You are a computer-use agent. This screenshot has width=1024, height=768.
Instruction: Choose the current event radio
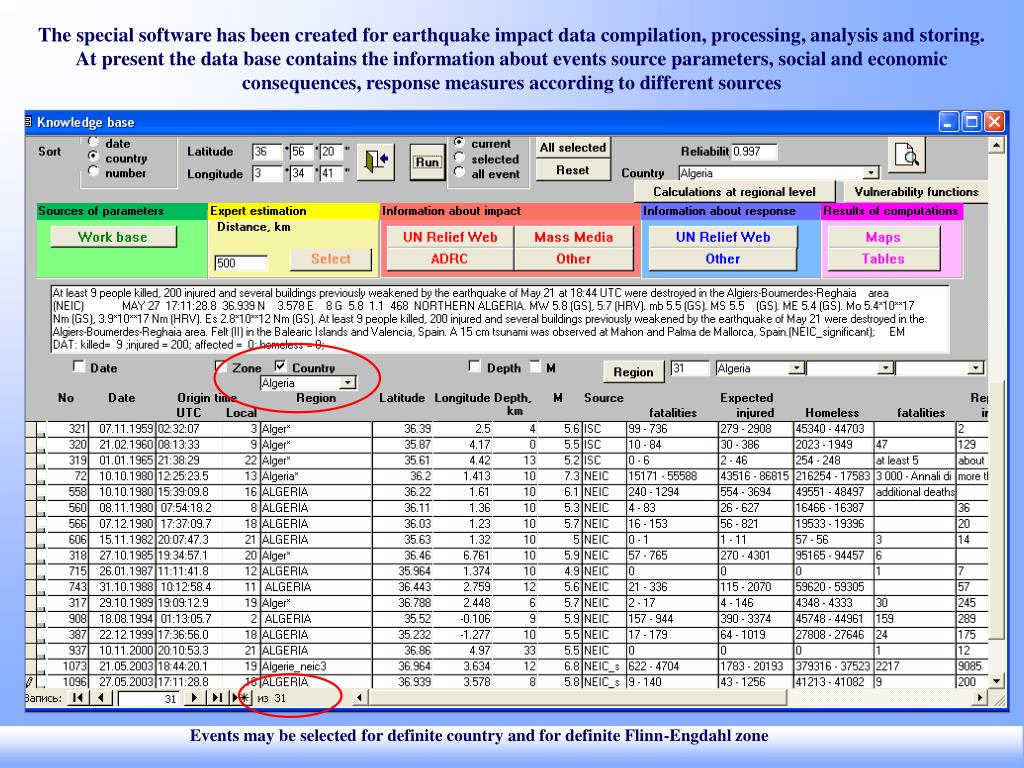click(x=459, y=142)
